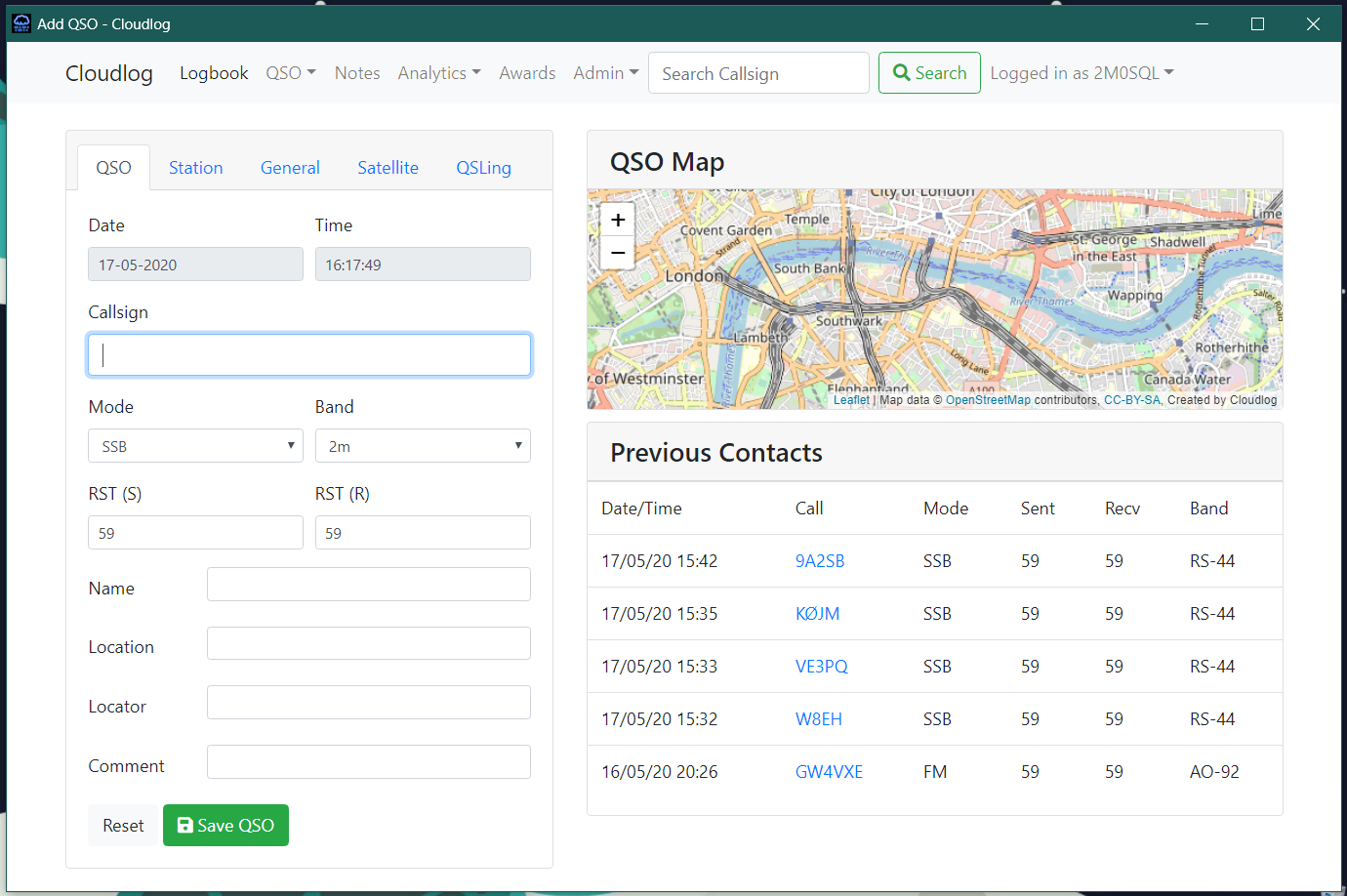Open the Awards page

point(527,73)
